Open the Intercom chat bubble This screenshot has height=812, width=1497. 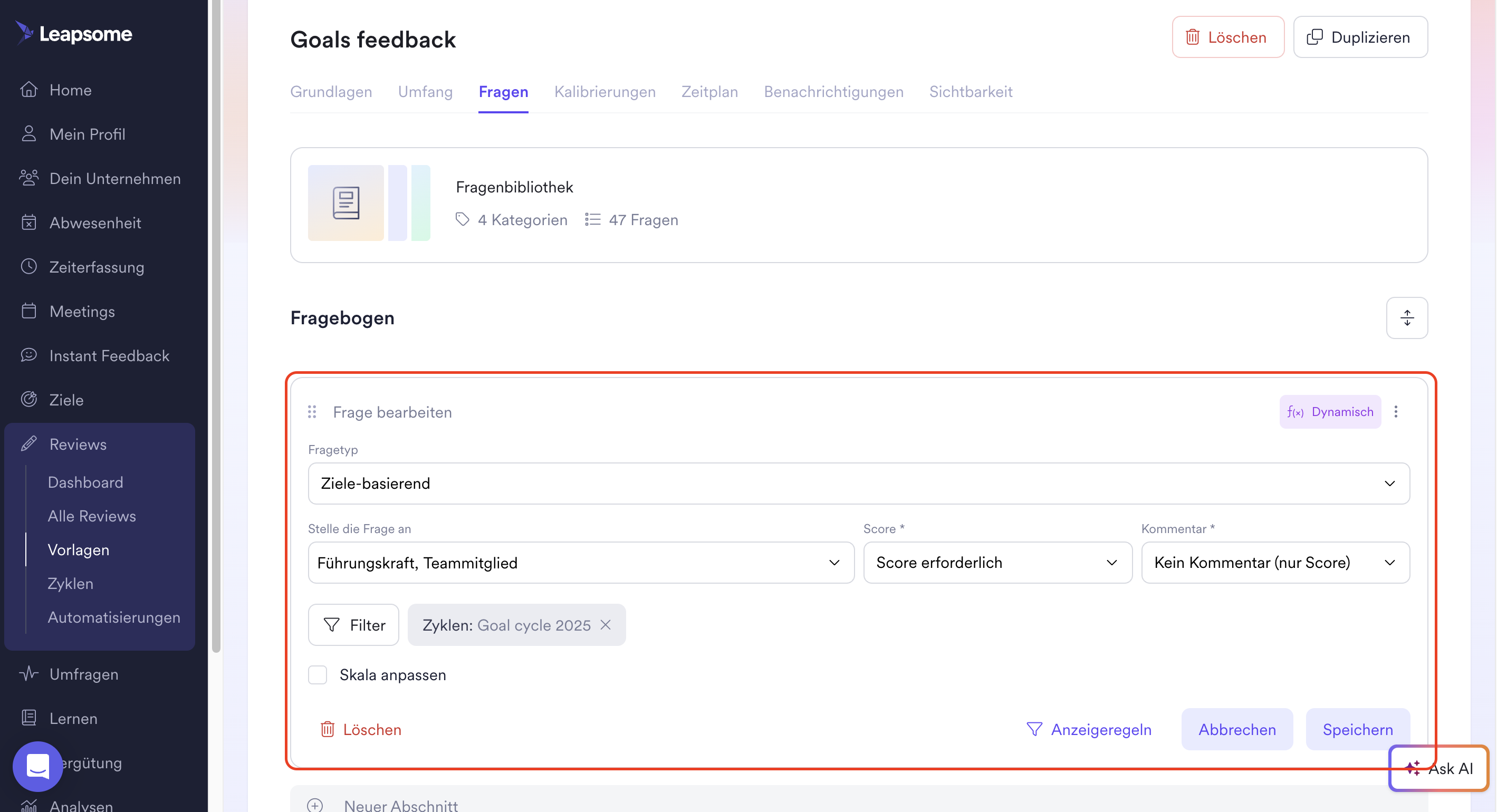coord(38,766)
